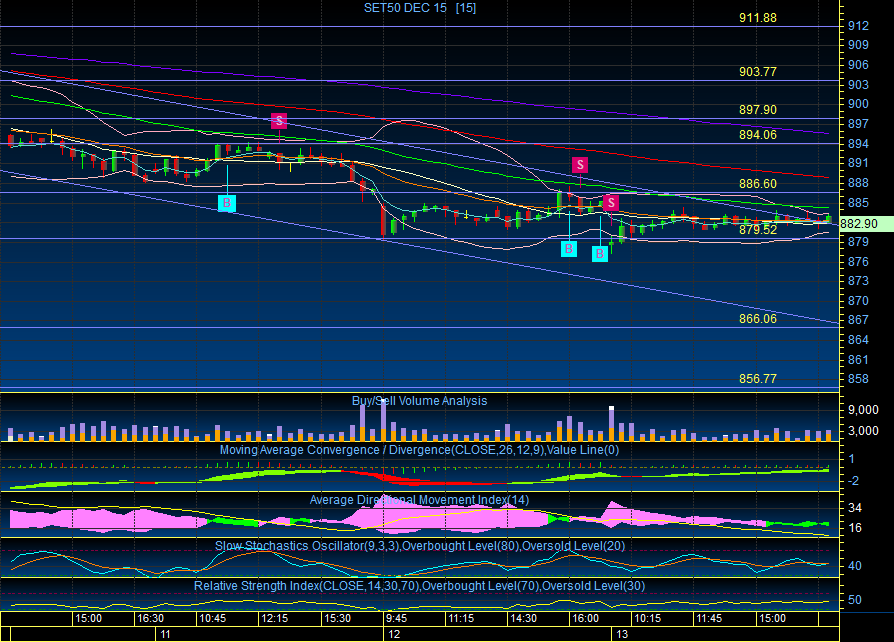Select the 11:15 time axis label

pos(461,619)
